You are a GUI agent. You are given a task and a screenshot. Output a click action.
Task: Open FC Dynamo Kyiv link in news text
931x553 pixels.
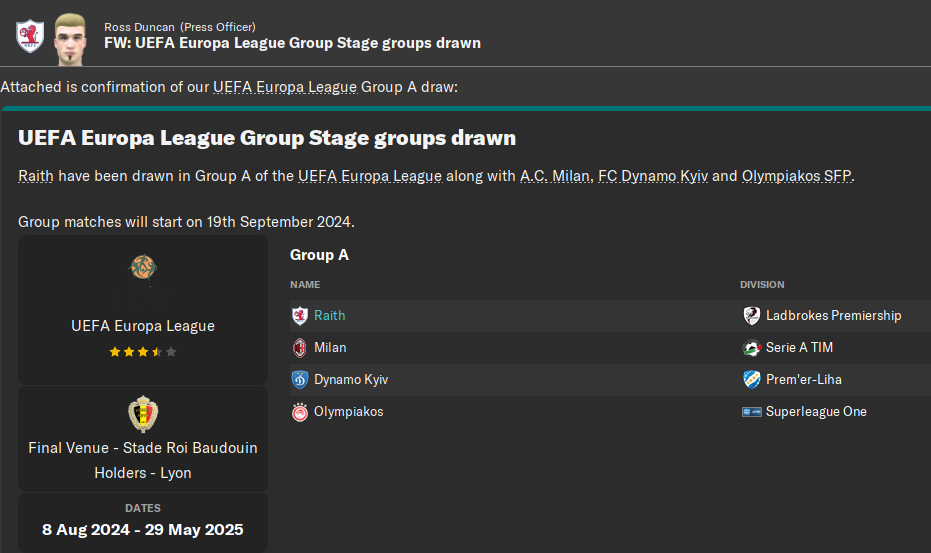[x=653, y=176]
